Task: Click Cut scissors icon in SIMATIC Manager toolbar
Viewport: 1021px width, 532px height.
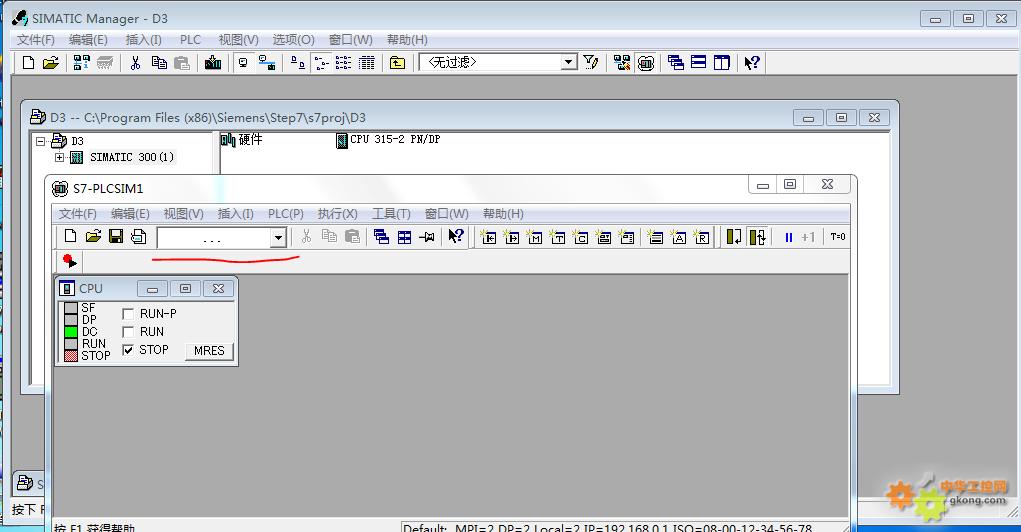Action: tap(135, 63)
